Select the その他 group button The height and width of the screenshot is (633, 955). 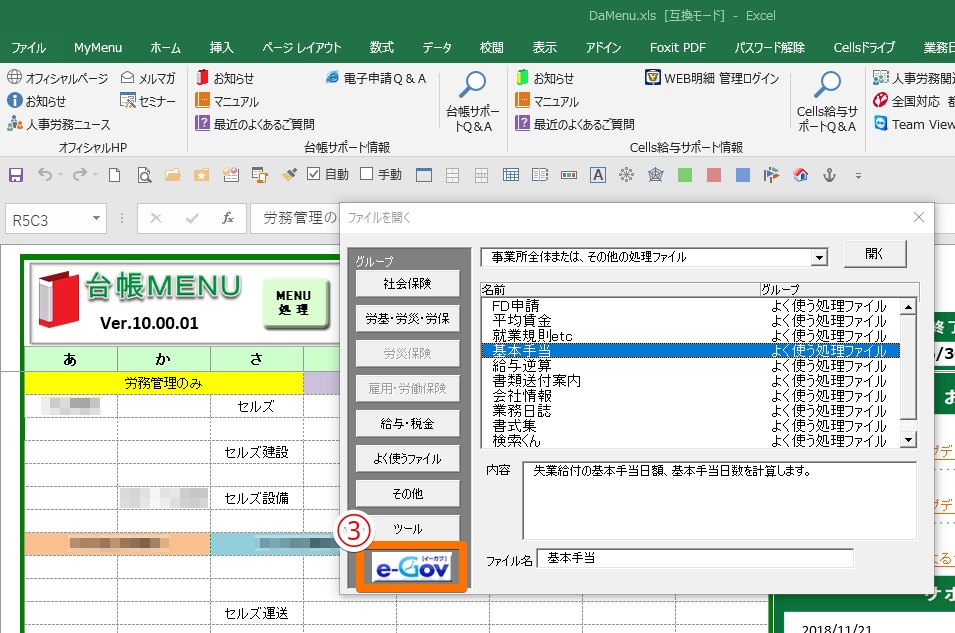407,493
